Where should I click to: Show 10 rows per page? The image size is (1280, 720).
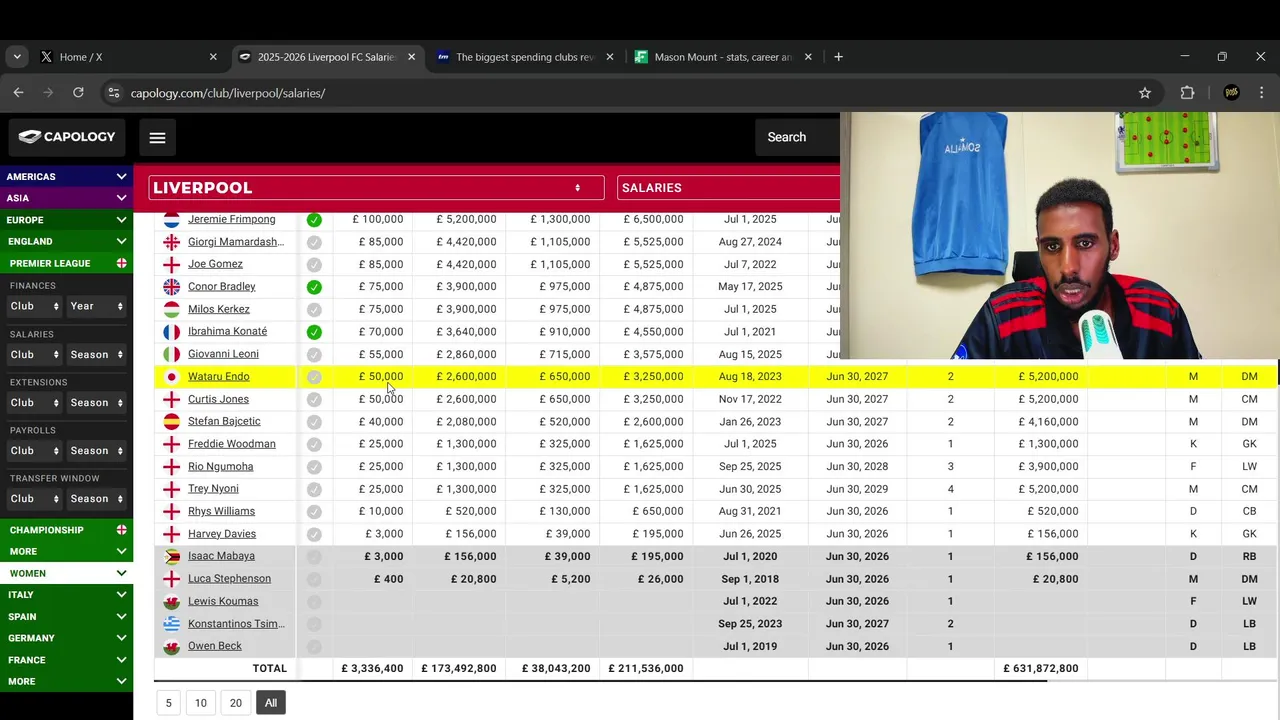[x=201, y=703]
